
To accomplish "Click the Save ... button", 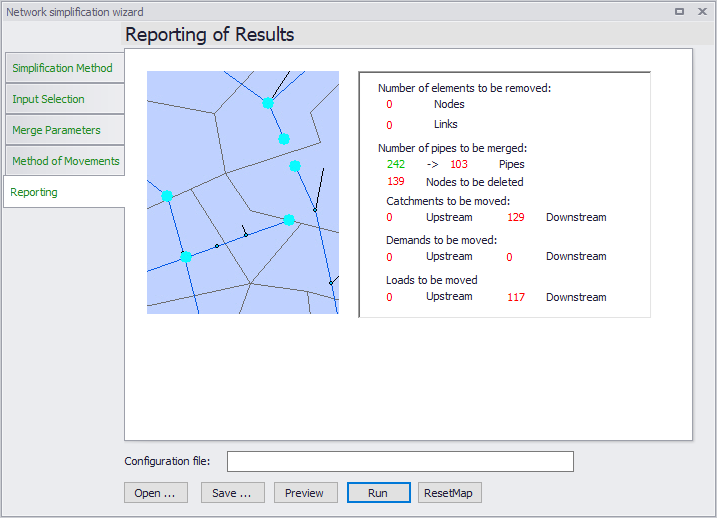I will (232, 493).
